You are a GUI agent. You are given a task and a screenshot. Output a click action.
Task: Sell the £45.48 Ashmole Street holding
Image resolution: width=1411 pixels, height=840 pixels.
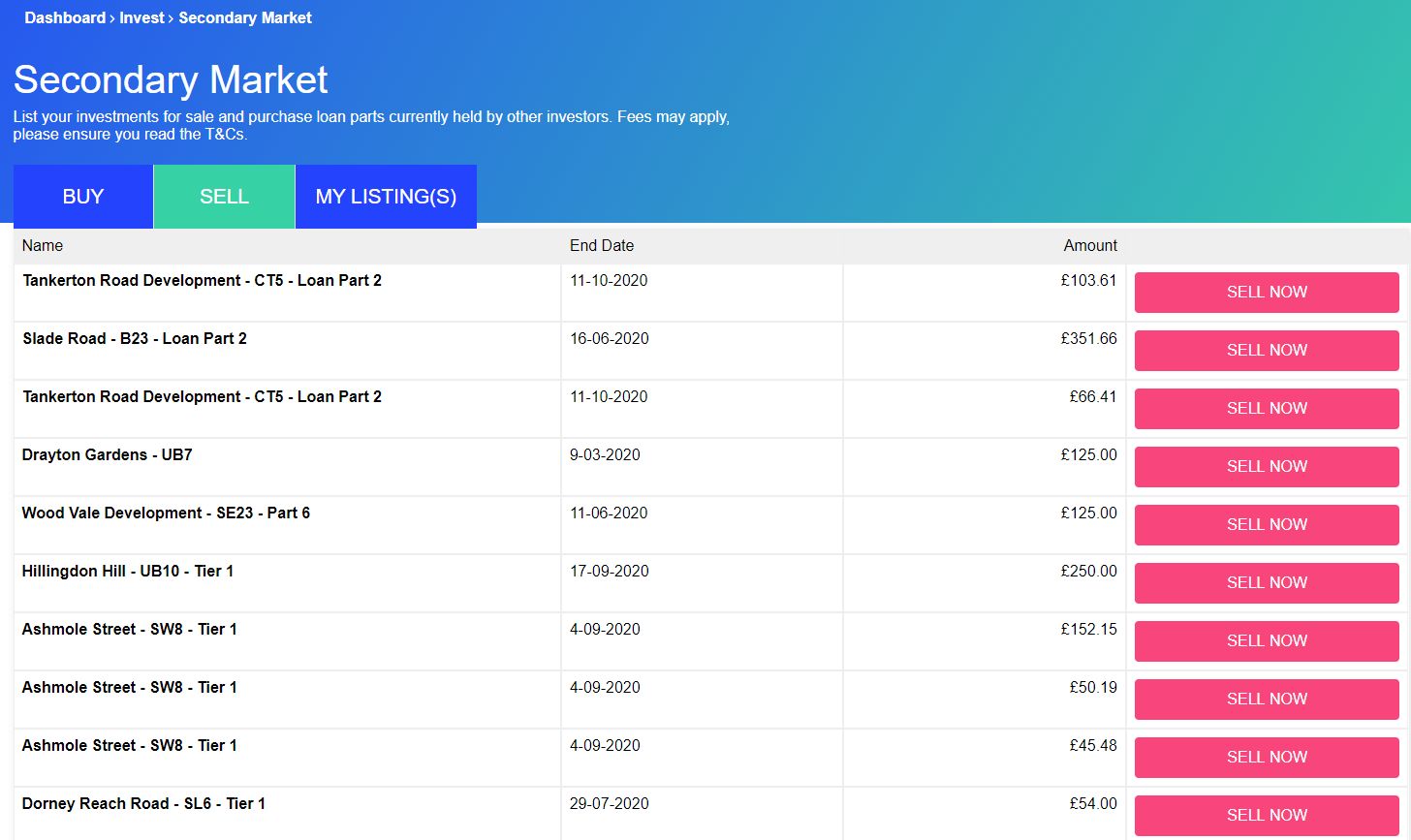point(1267,758)
